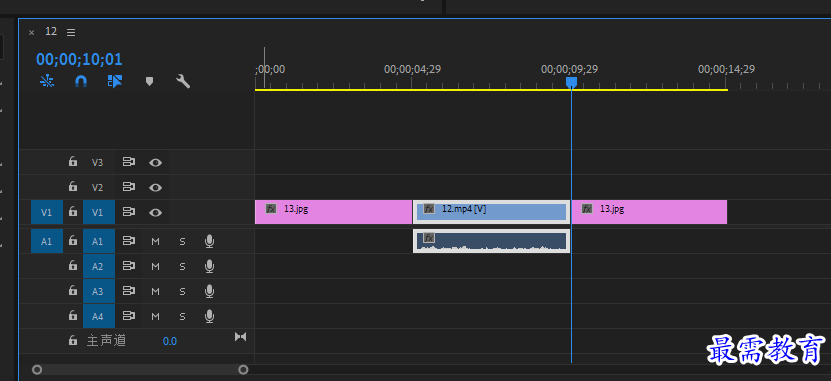Image resolution: width=831 pixels, height=381 pixels.
Task: Open the sequence 12 panel menu
Action: (71, 32)
